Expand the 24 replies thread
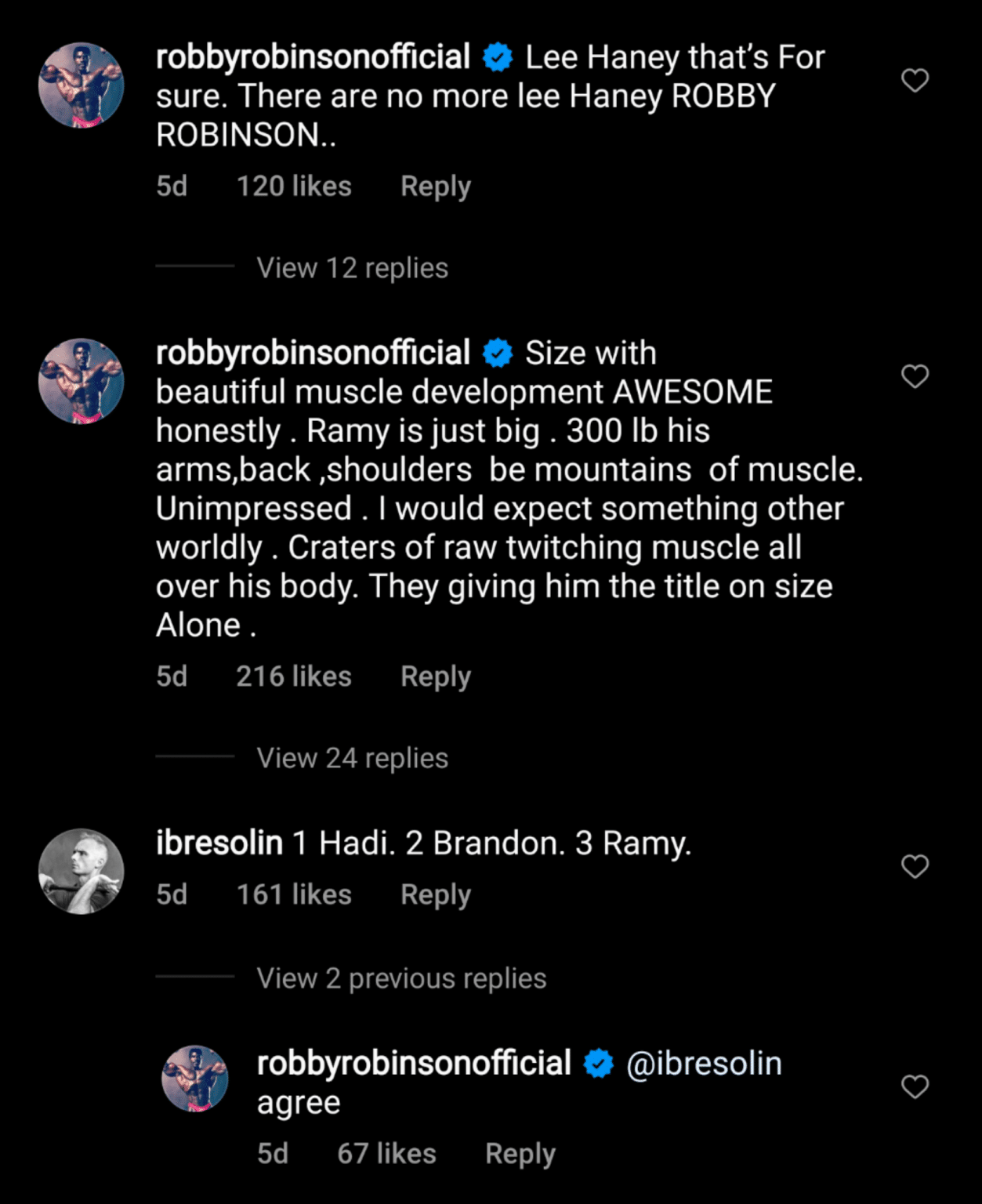Screen dimensions: 982x1204 (x=352, y=758)
